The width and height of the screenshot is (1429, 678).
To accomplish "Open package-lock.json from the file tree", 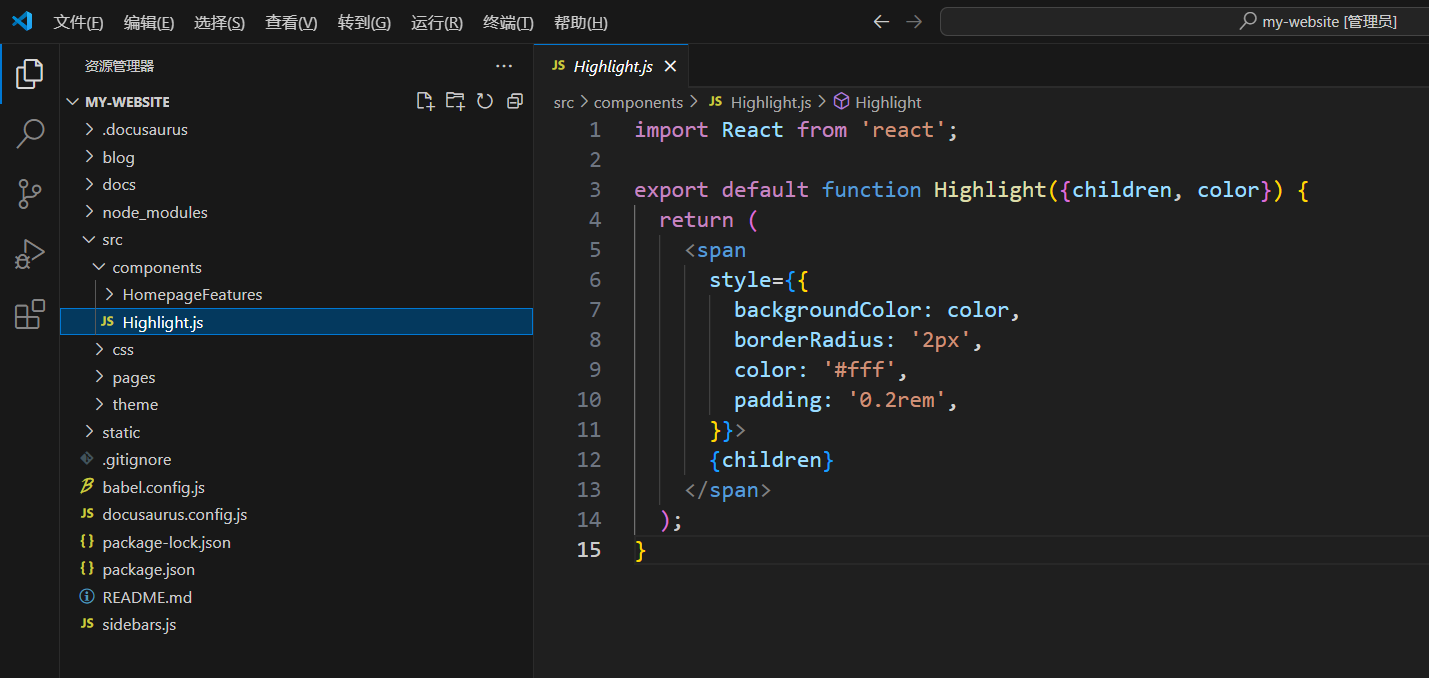I will click(296, 542).
